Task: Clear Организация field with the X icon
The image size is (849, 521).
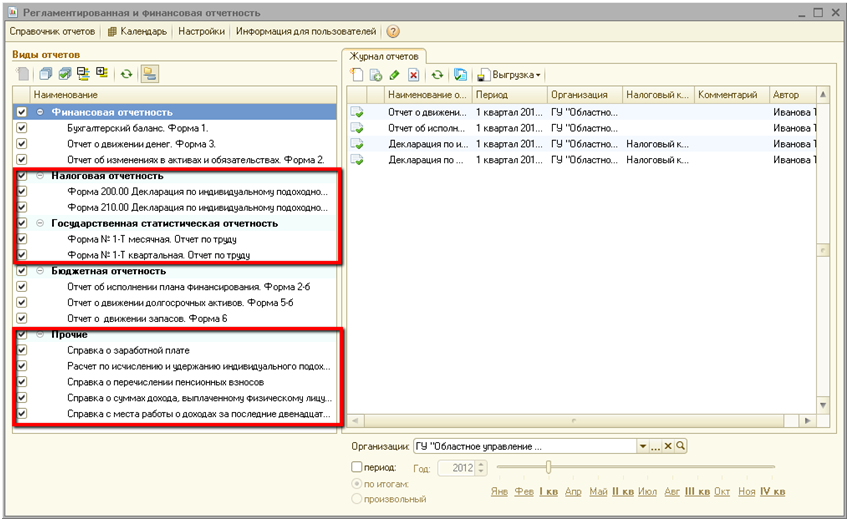Action: 668,446
